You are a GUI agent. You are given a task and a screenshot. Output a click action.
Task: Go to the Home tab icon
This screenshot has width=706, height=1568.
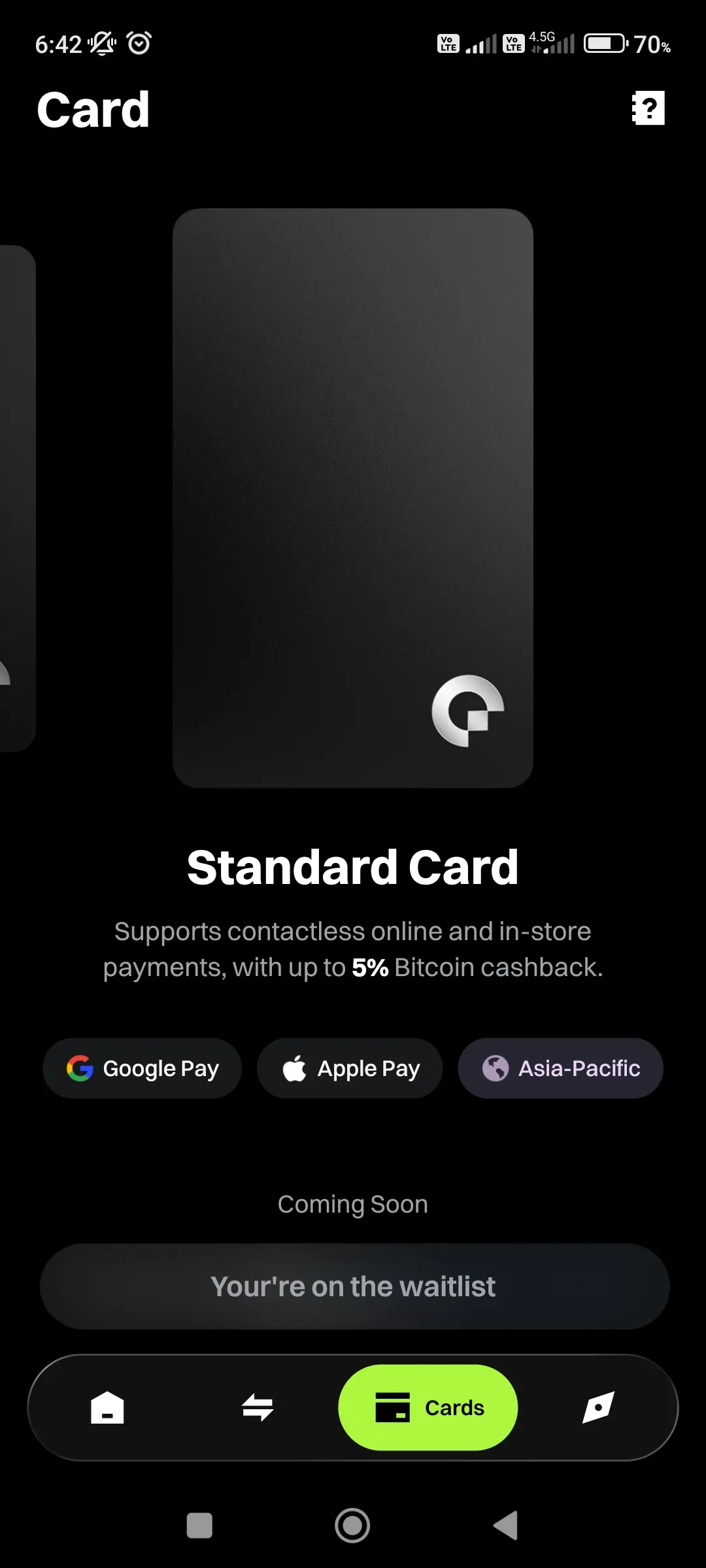pyautogui.click(x=107, y=1407)
